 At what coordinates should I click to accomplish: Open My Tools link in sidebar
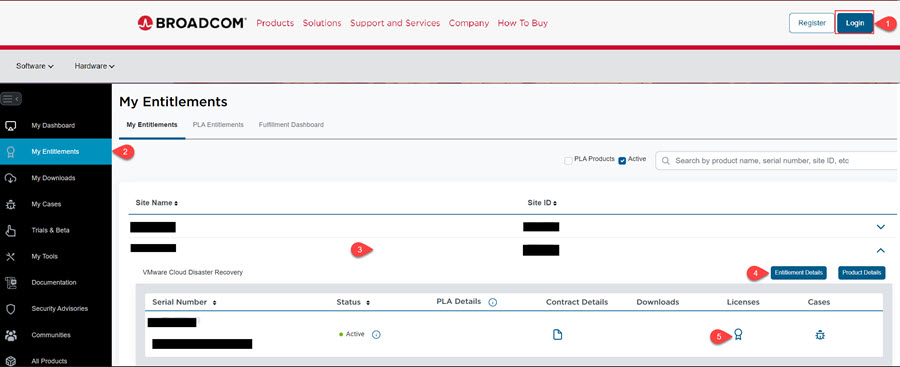(x=44, y=256)
